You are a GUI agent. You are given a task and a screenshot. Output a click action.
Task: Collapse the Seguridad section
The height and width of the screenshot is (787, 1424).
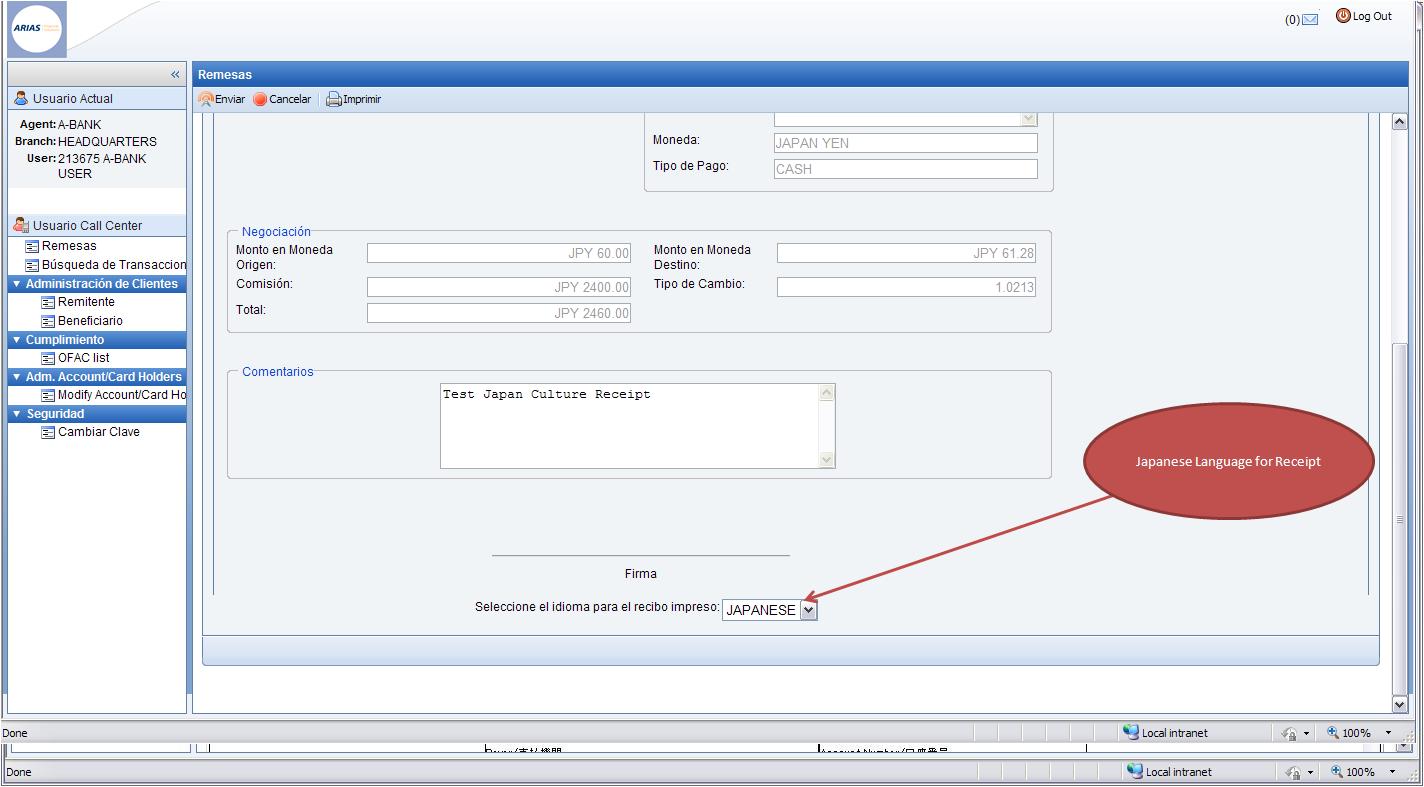coord(16,414)
